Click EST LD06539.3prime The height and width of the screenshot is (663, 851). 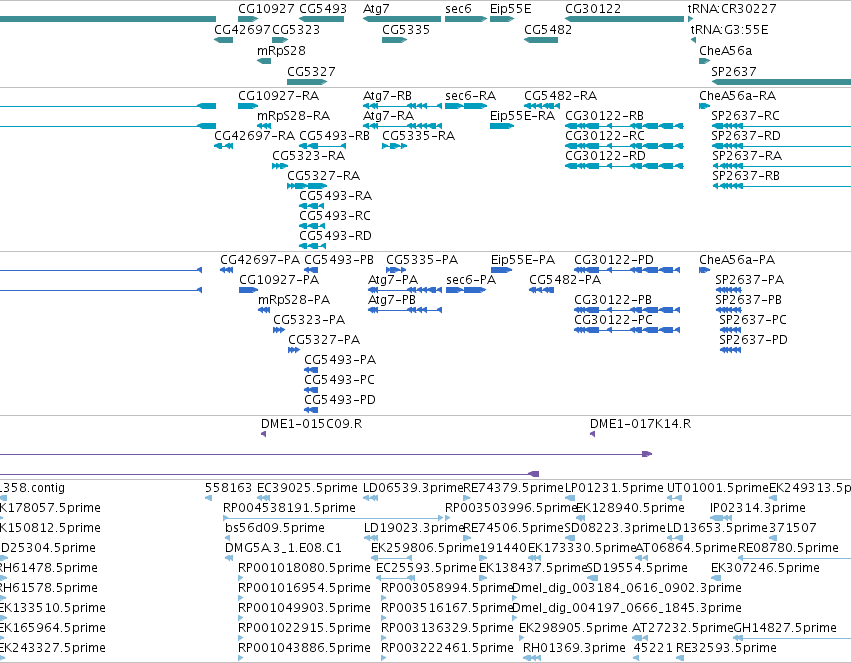[x=414, y=488]
